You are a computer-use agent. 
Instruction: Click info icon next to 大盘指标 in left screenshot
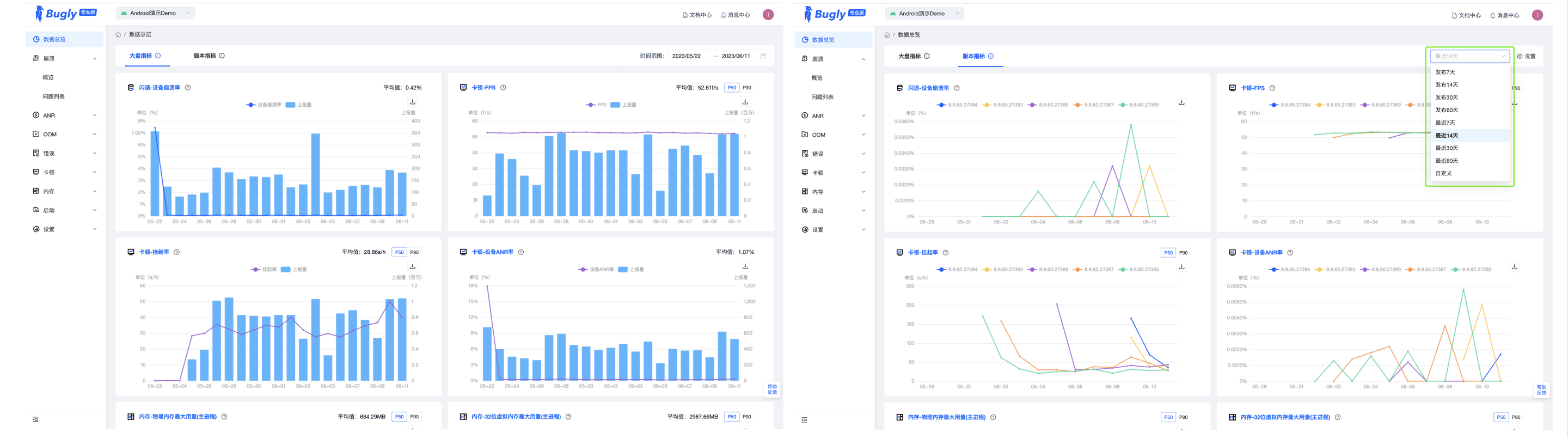coord(158,56)
